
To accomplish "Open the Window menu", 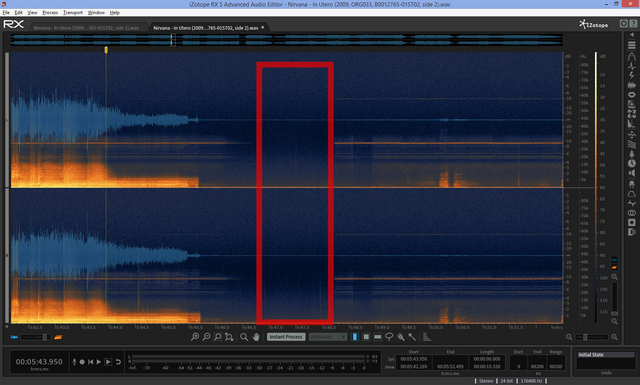I will point(96,13).
